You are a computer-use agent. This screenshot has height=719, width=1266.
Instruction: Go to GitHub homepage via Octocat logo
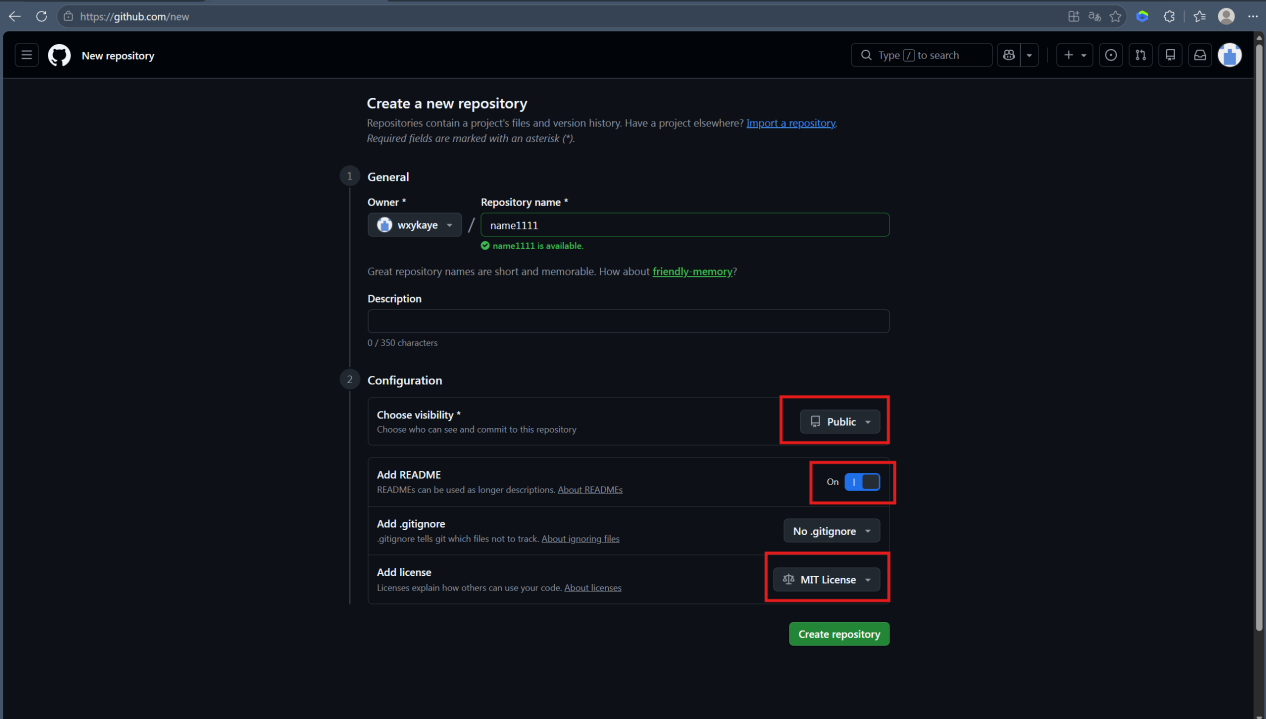pos(60,55)
